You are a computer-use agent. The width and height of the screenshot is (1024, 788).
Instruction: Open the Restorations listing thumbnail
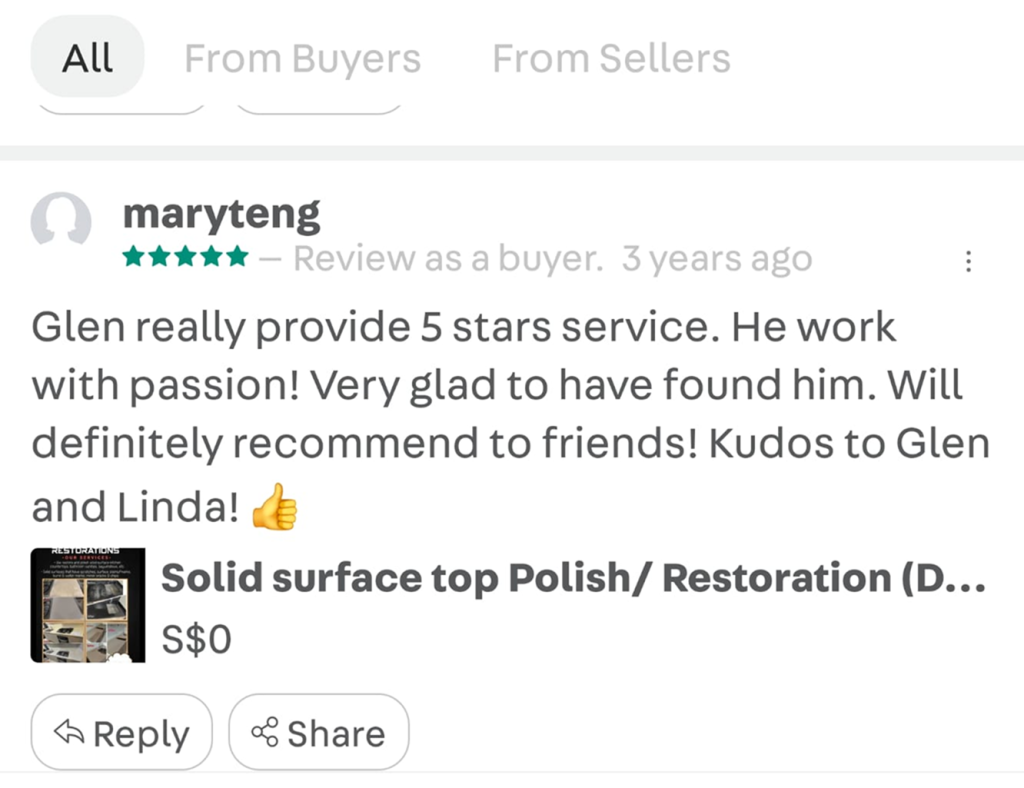point(88,605)
